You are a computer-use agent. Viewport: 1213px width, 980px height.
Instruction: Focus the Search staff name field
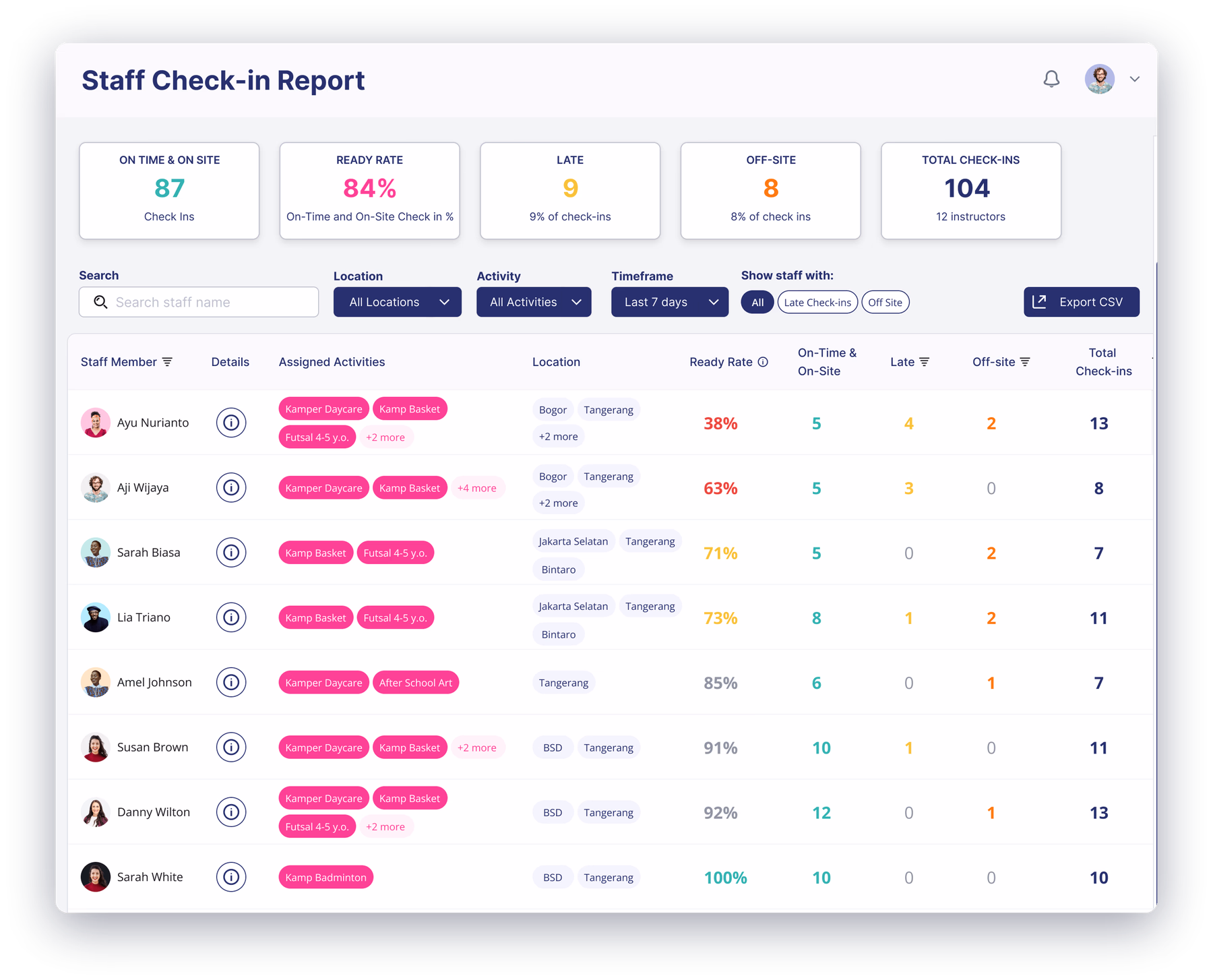(199, 302)
